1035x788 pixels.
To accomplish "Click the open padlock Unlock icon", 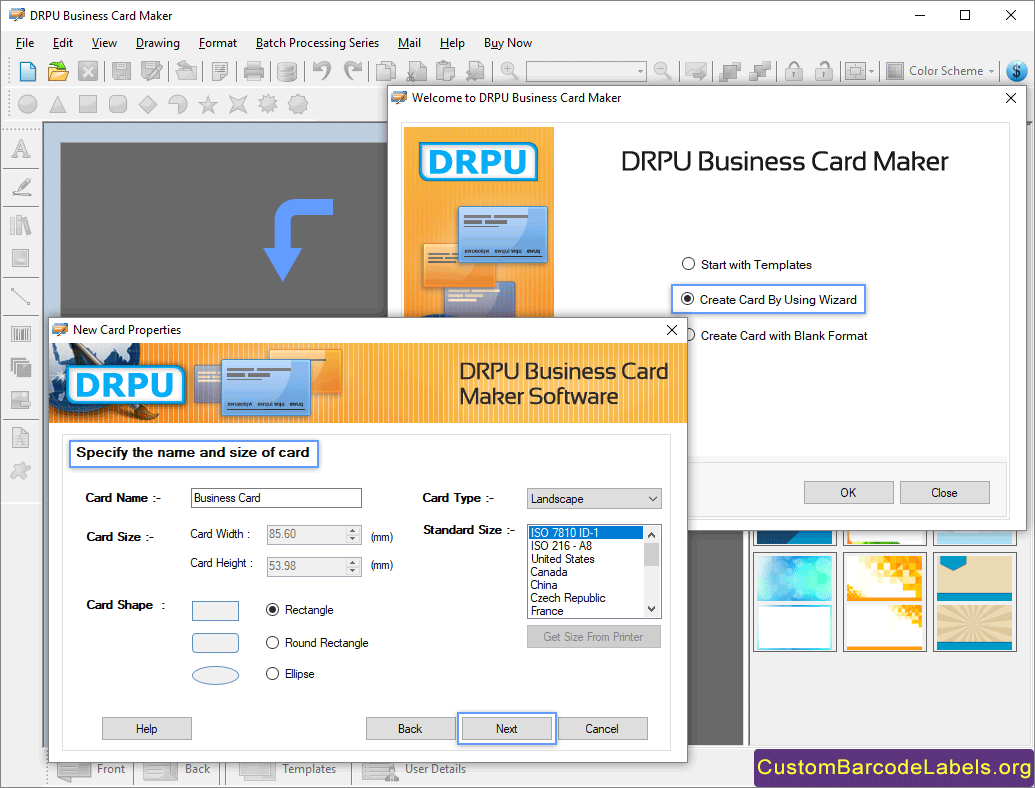I will click(823, 71).
